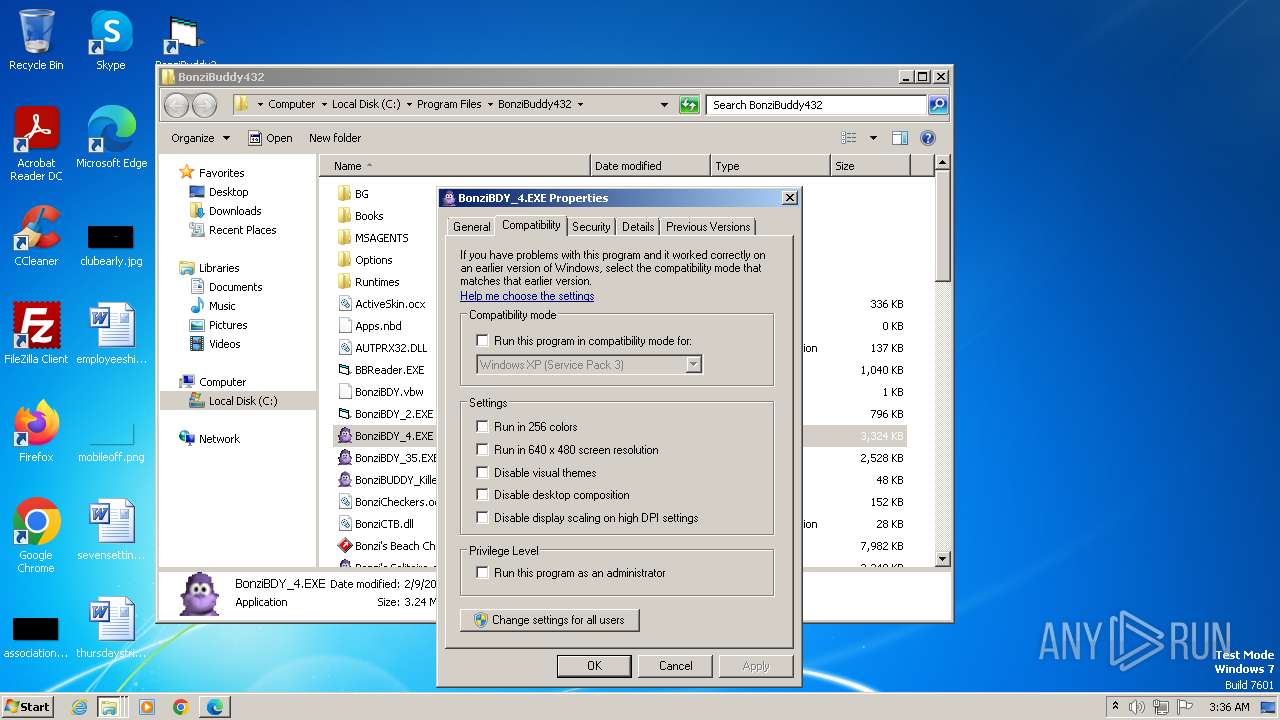Show hidden system tray icons arrow

[1115, 707]
